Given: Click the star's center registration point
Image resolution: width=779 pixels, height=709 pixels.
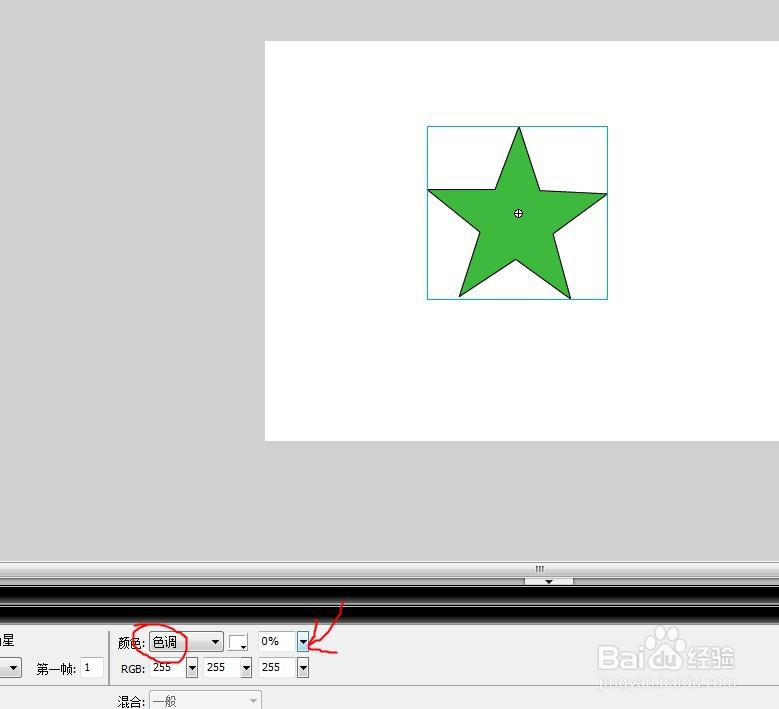Looking at the screenshot, I should click(x=518, y=214).
